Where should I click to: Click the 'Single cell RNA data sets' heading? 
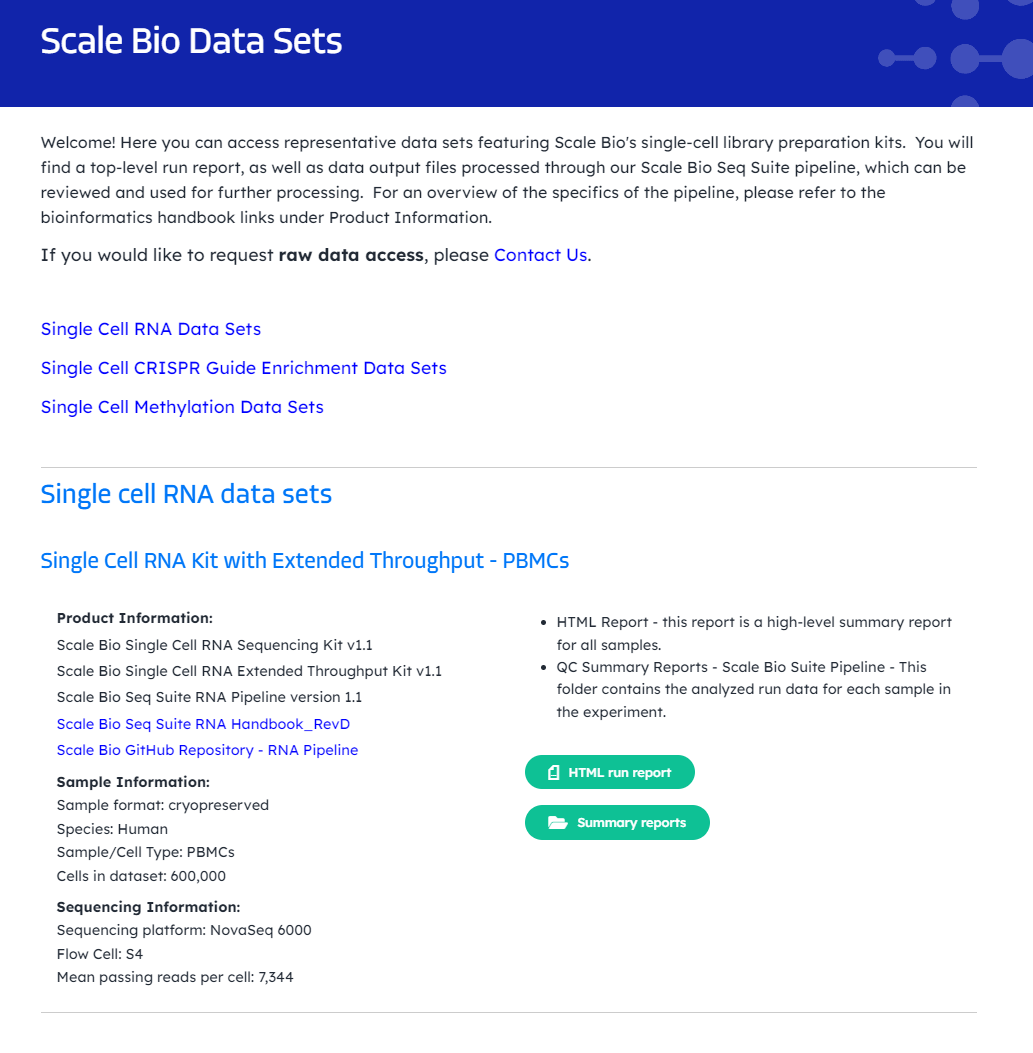[x=186, y=494]
